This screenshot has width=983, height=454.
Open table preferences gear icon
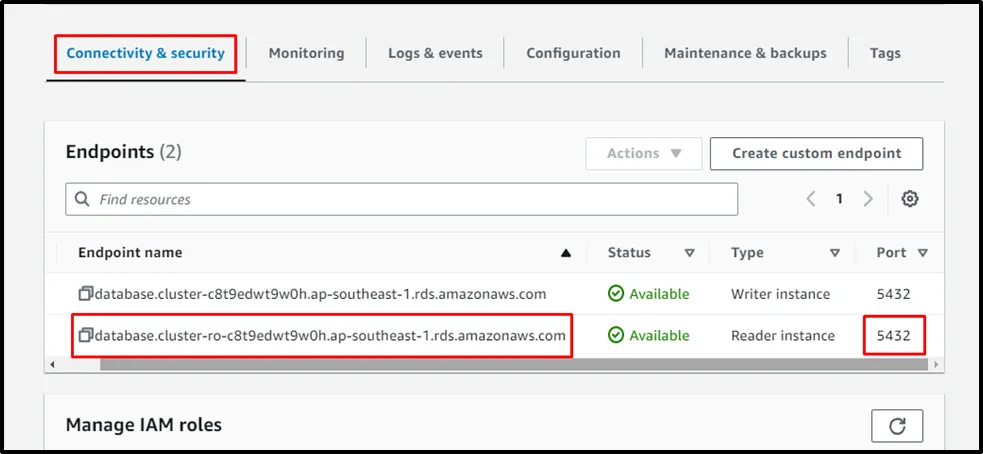click(x=909, y=199)
